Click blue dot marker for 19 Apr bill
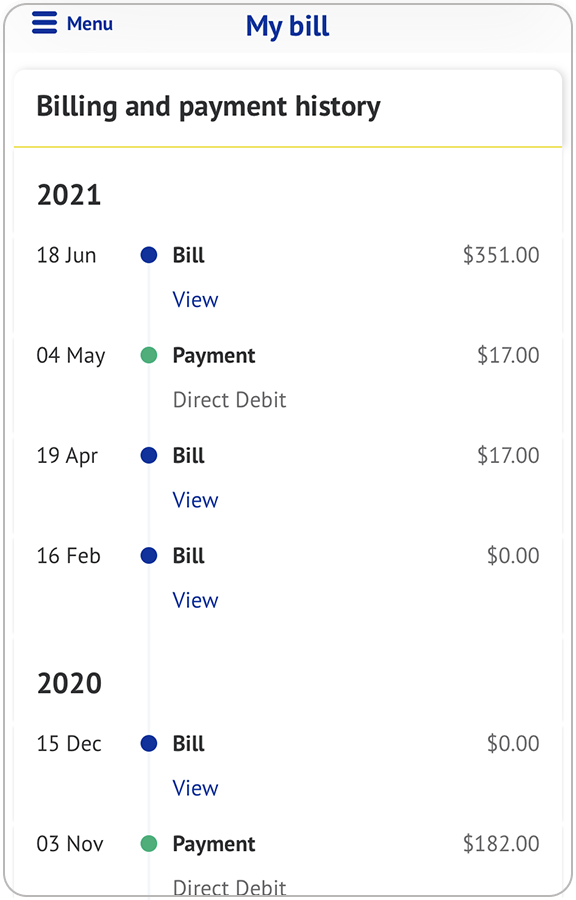The image size is (576, 900). point(149,456)
